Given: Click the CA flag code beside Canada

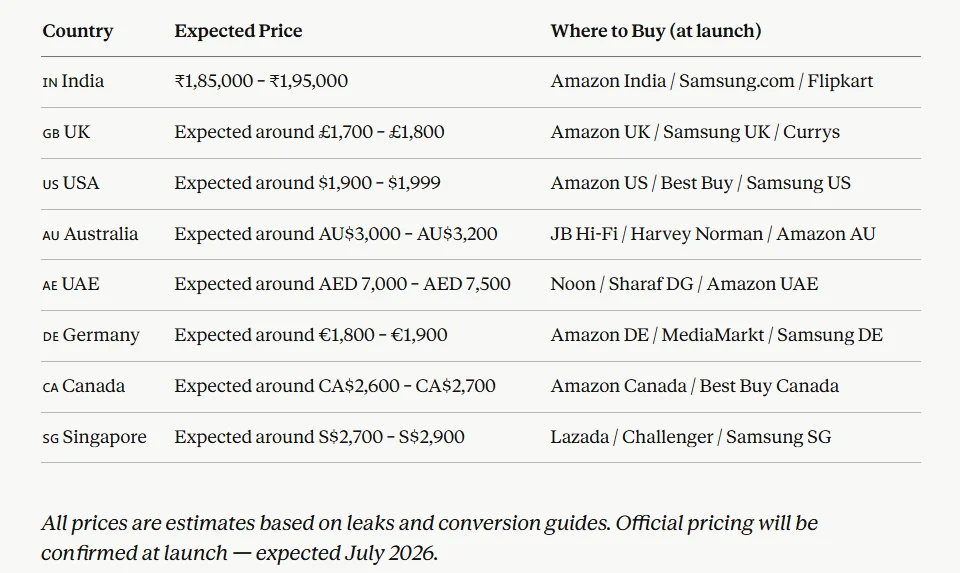Looking at the screenshot, I should pyautogui.click(x=51, y=387).
